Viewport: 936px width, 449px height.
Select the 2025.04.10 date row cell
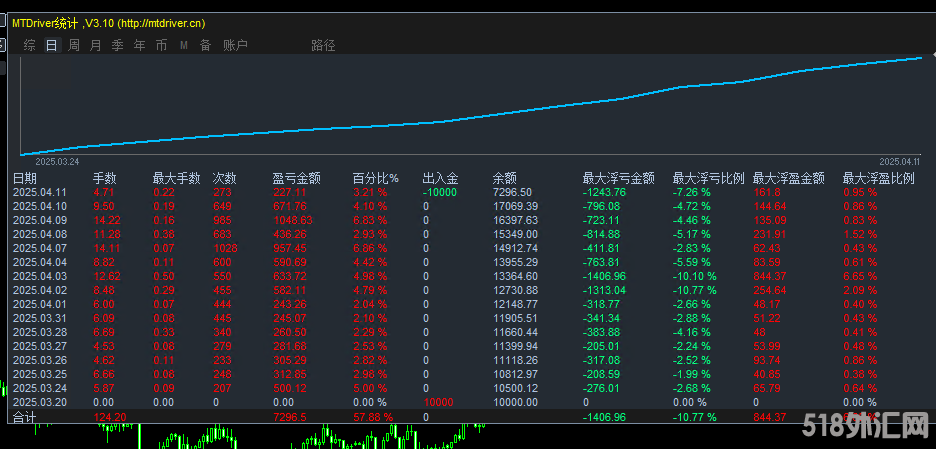tap(39, 207)
